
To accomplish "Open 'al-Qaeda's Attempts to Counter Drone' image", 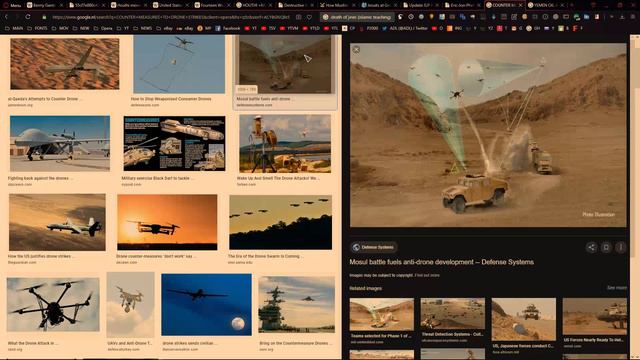I will point(65,64).
